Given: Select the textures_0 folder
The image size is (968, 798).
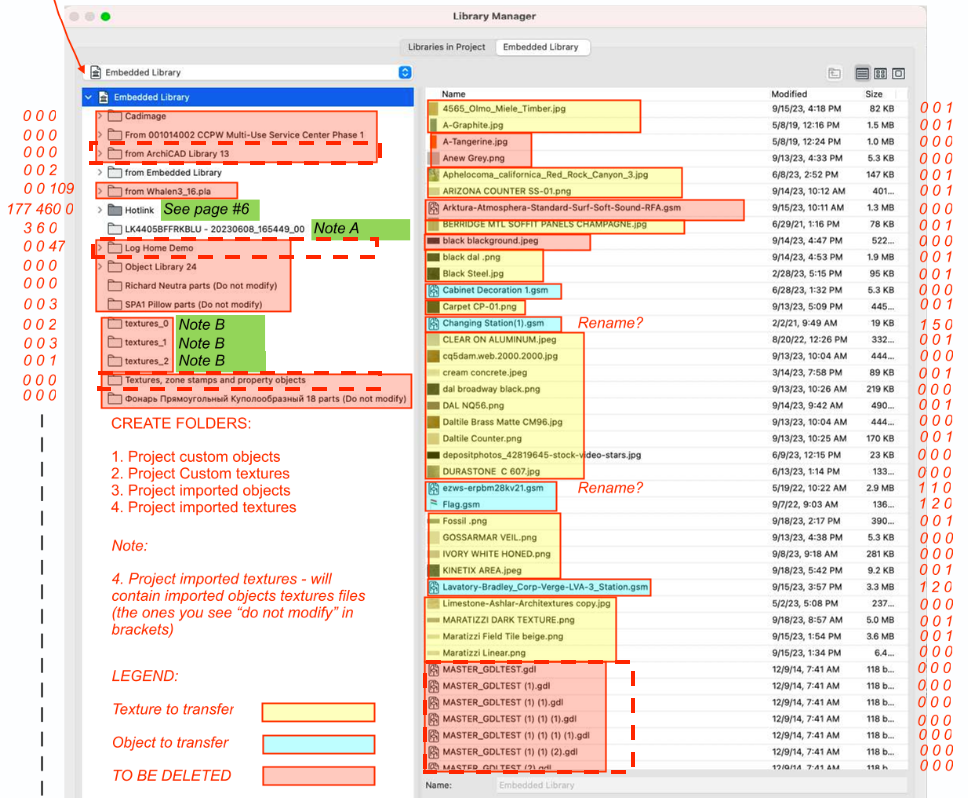Looking at the screenshot, I should (138, 323).
